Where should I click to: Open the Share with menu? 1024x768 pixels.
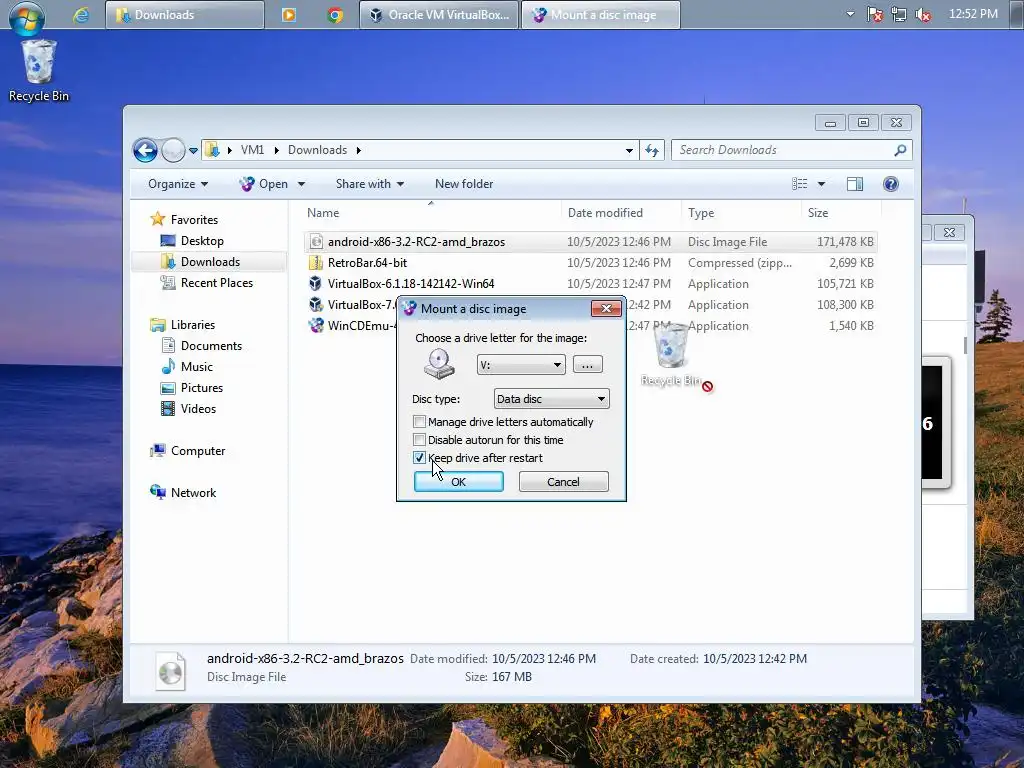pos(370,184)
